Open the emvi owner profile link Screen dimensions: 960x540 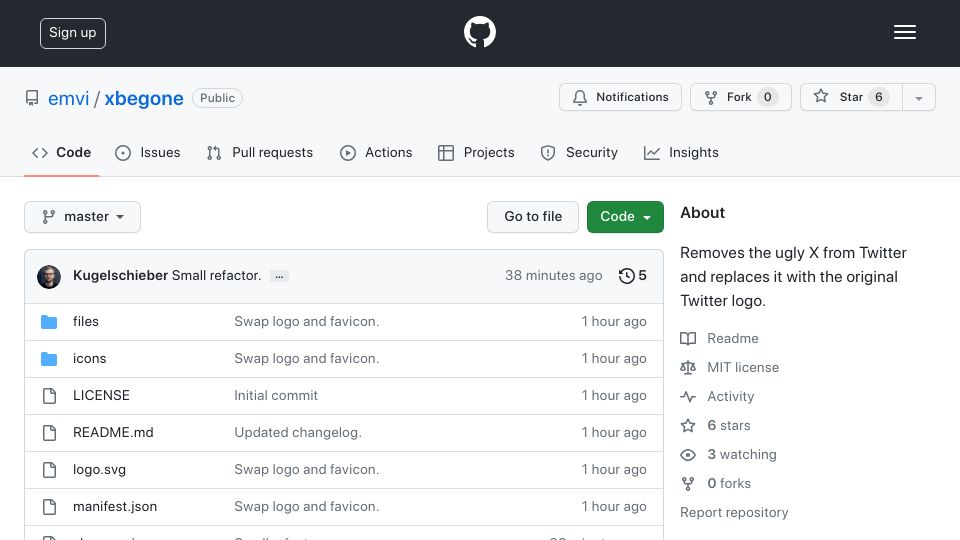69,98
